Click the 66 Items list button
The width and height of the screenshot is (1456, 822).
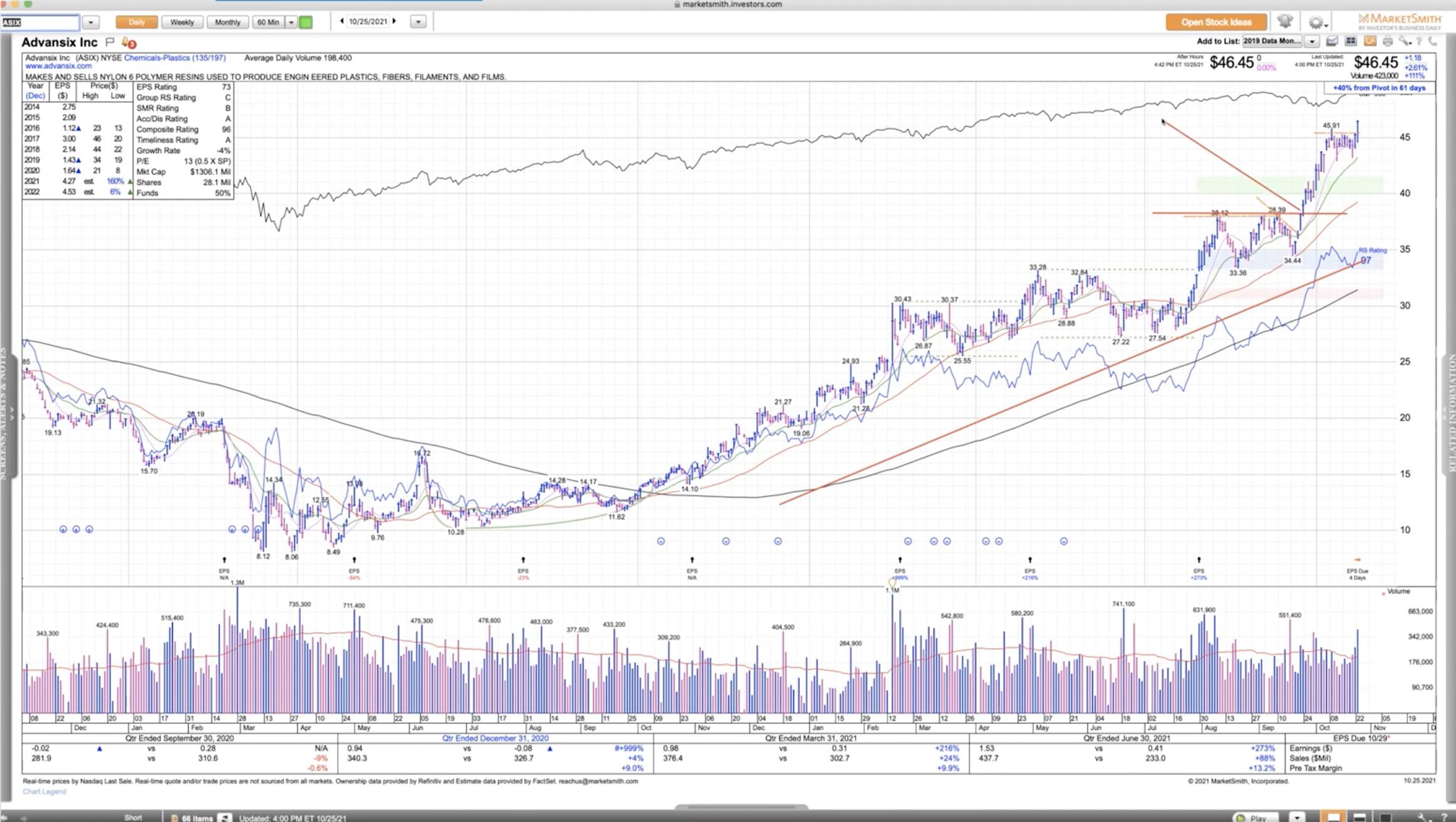[x=192, y=818]
